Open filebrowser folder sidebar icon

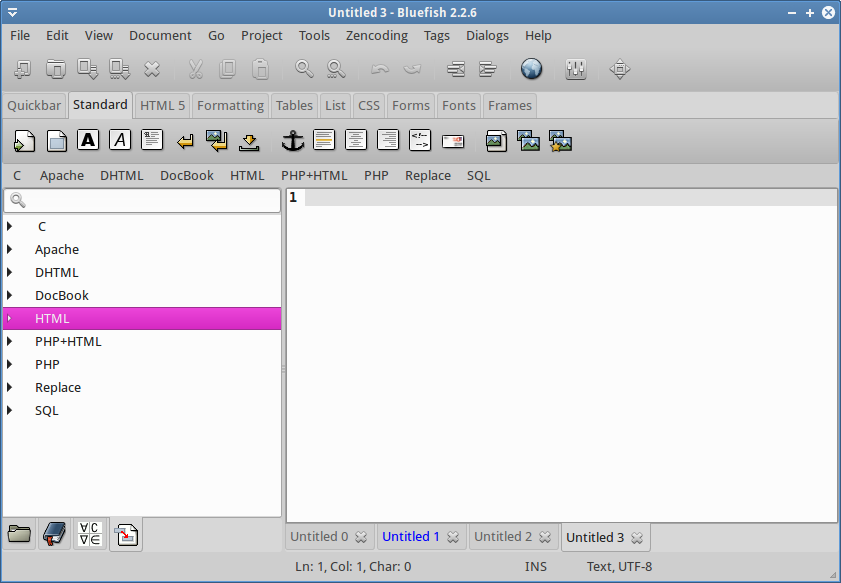coord(19,534)
